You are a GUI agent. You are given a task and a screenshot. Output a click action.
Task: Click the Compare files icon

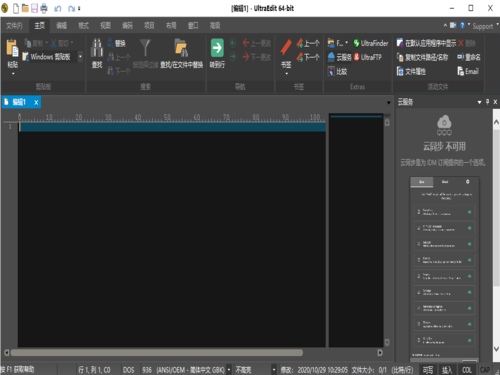(337, 71)
